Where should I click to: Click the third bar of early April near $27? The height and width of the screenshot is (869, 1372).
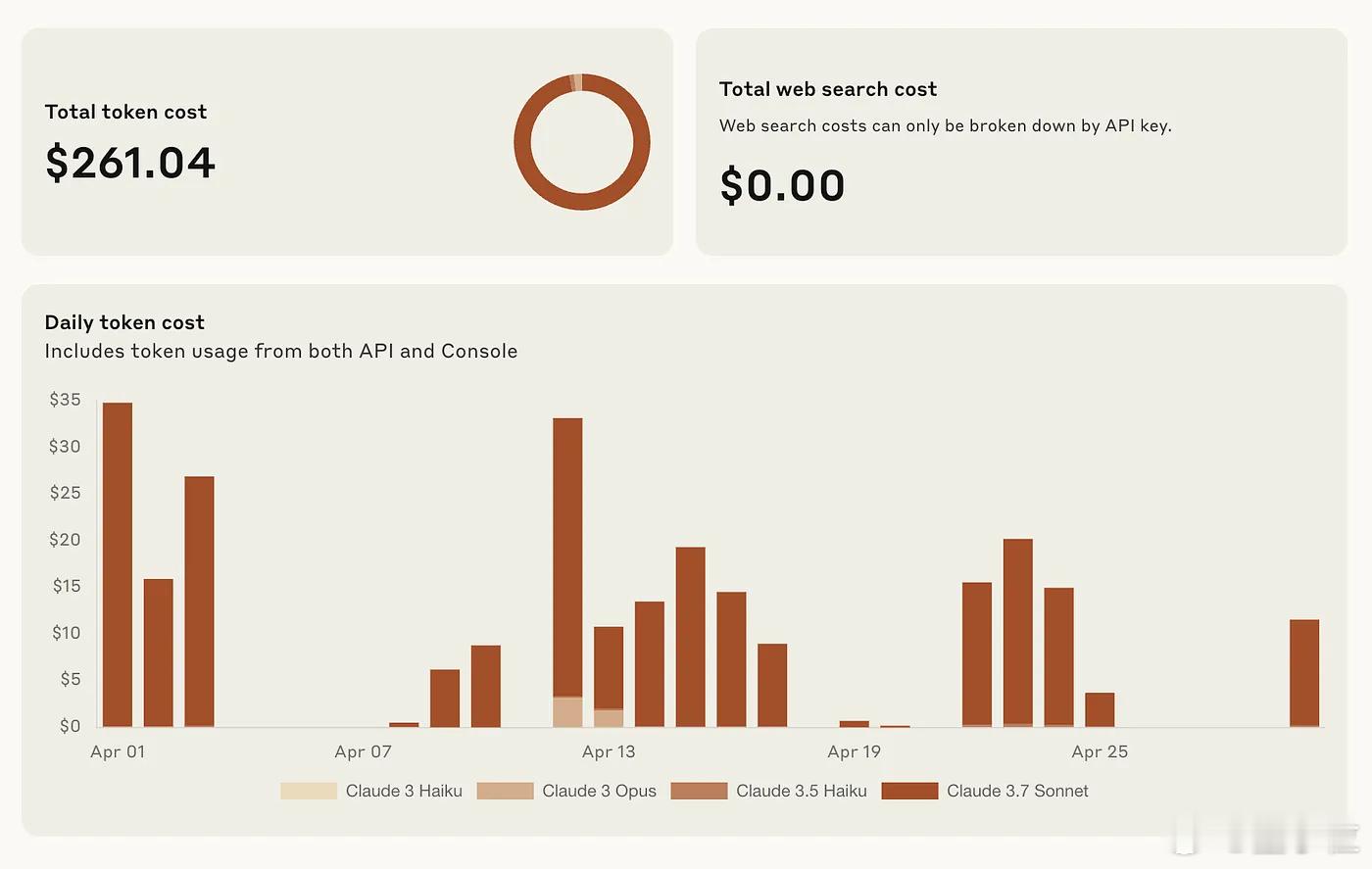199,602
